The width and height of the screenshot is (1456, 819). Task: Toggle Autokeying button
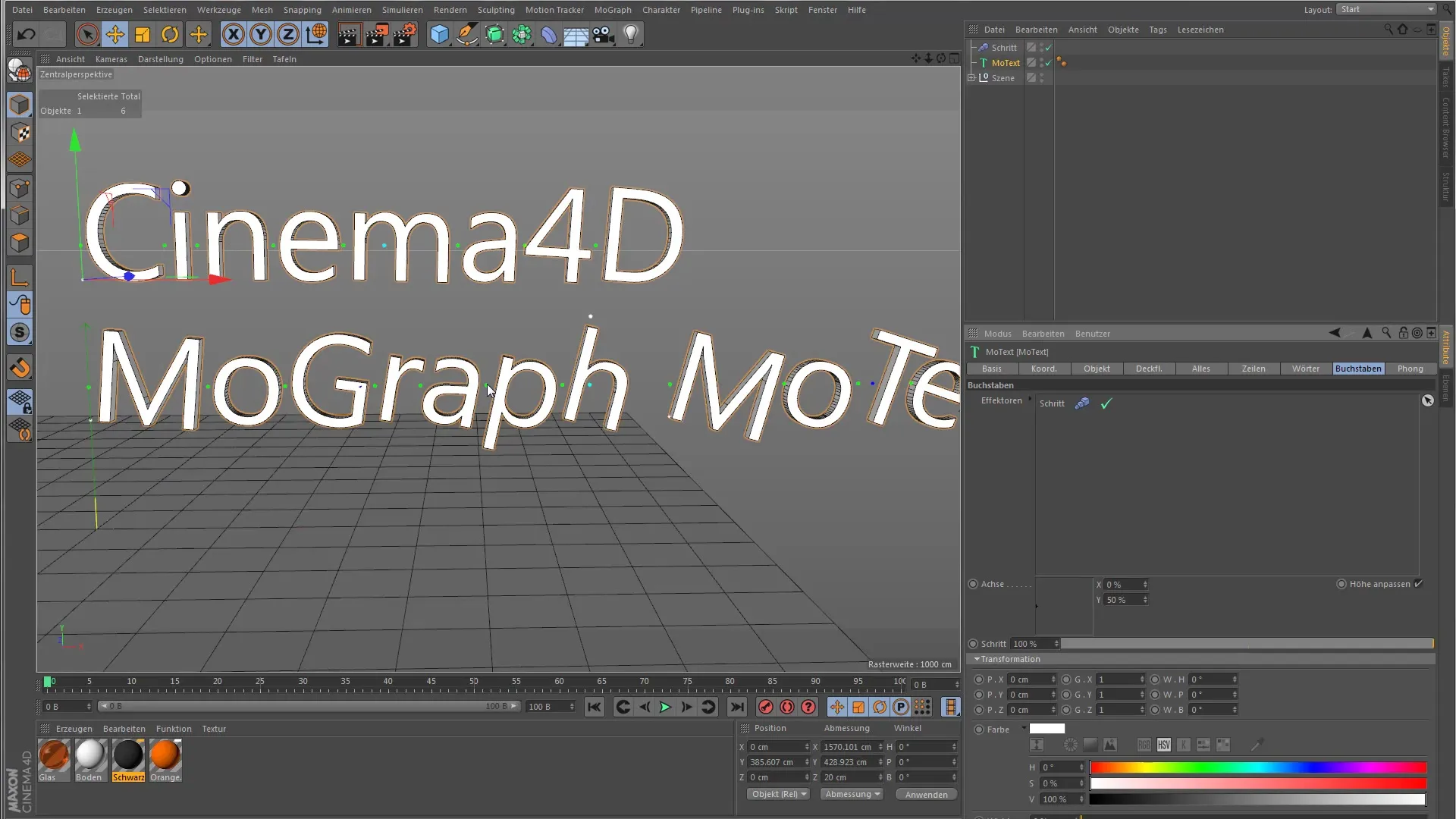787,707
